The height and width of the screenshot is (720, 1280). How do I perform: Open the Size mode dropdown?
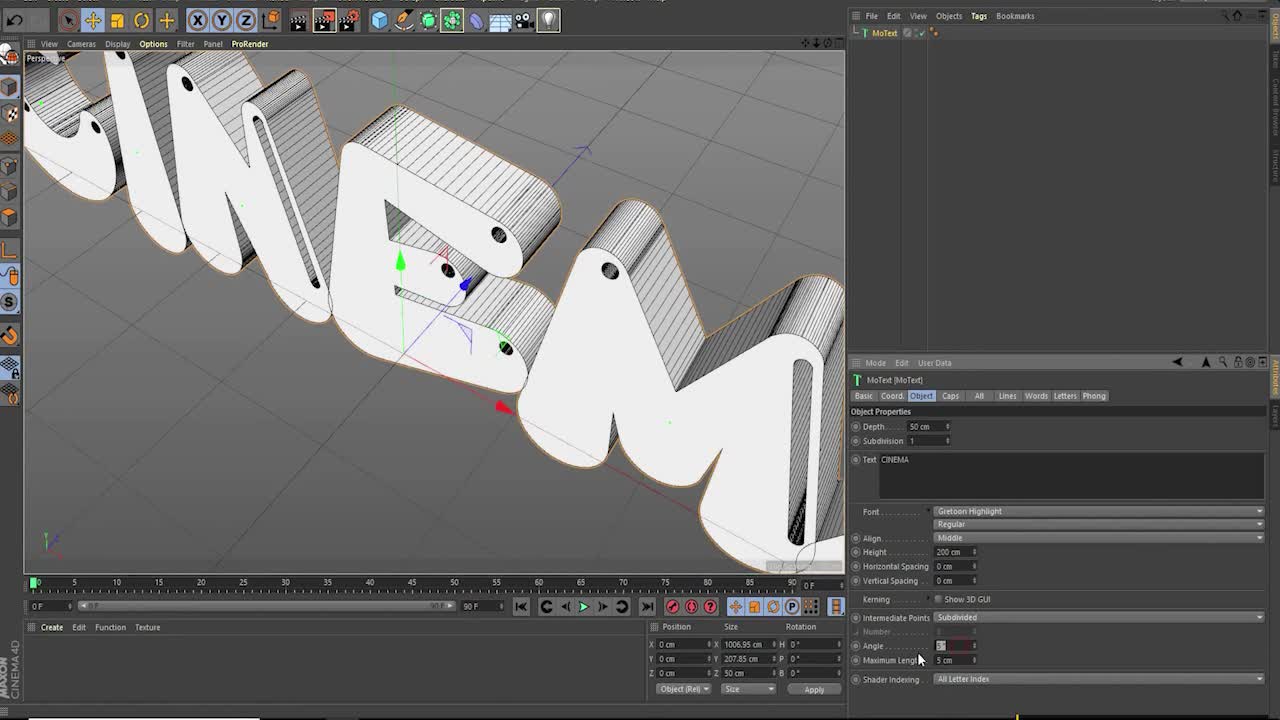tap(747, 689)
